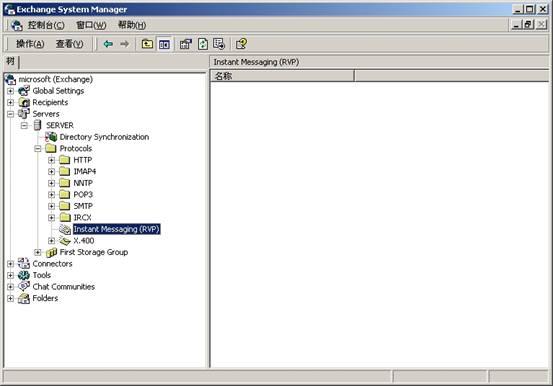The width and height of the screenshot is (553, 386).
Task: Open the 窗口(W) menu
Action: click(91, 25)
